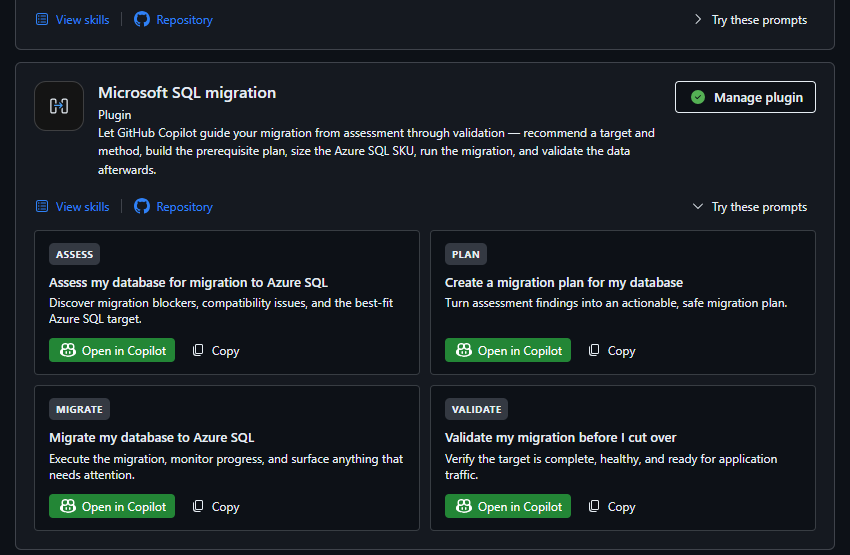
Task: Click copy icon in Plan card
Action: pos(594,350)
